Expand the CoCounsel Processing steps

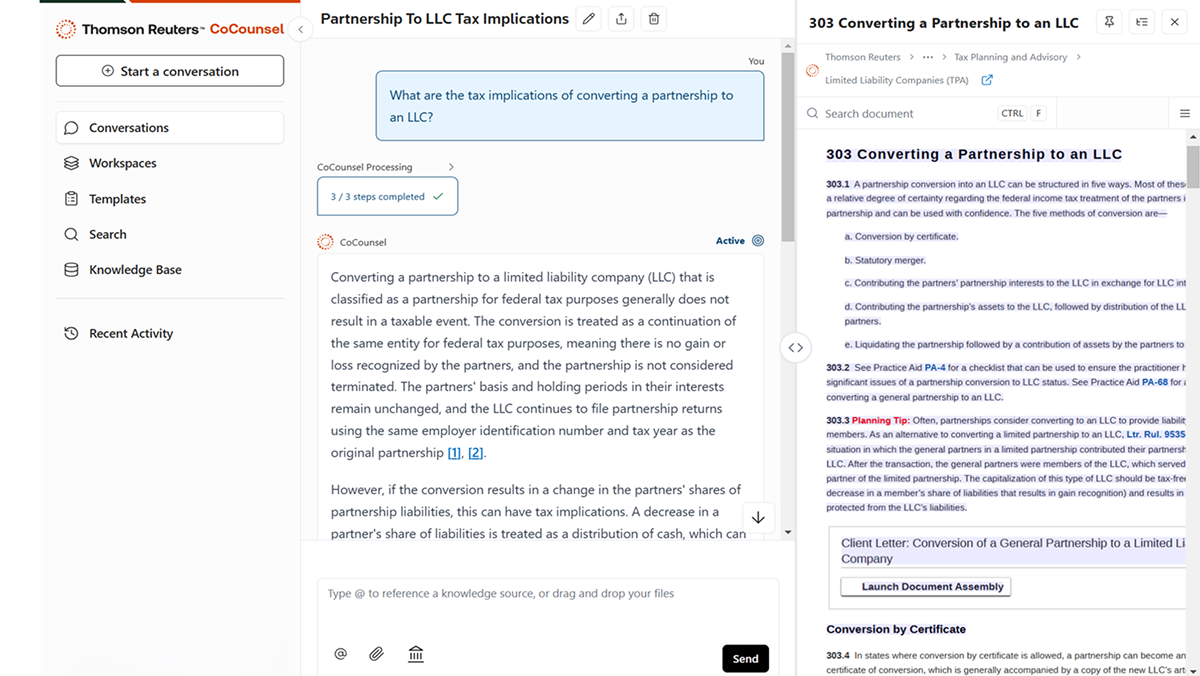click(x=451, y=167)
